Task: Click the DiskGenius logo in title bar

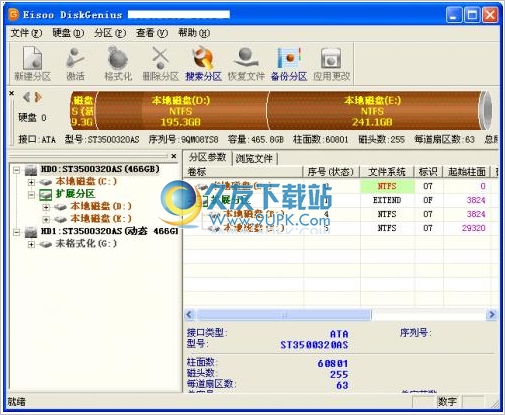Action: coord(14,15)
